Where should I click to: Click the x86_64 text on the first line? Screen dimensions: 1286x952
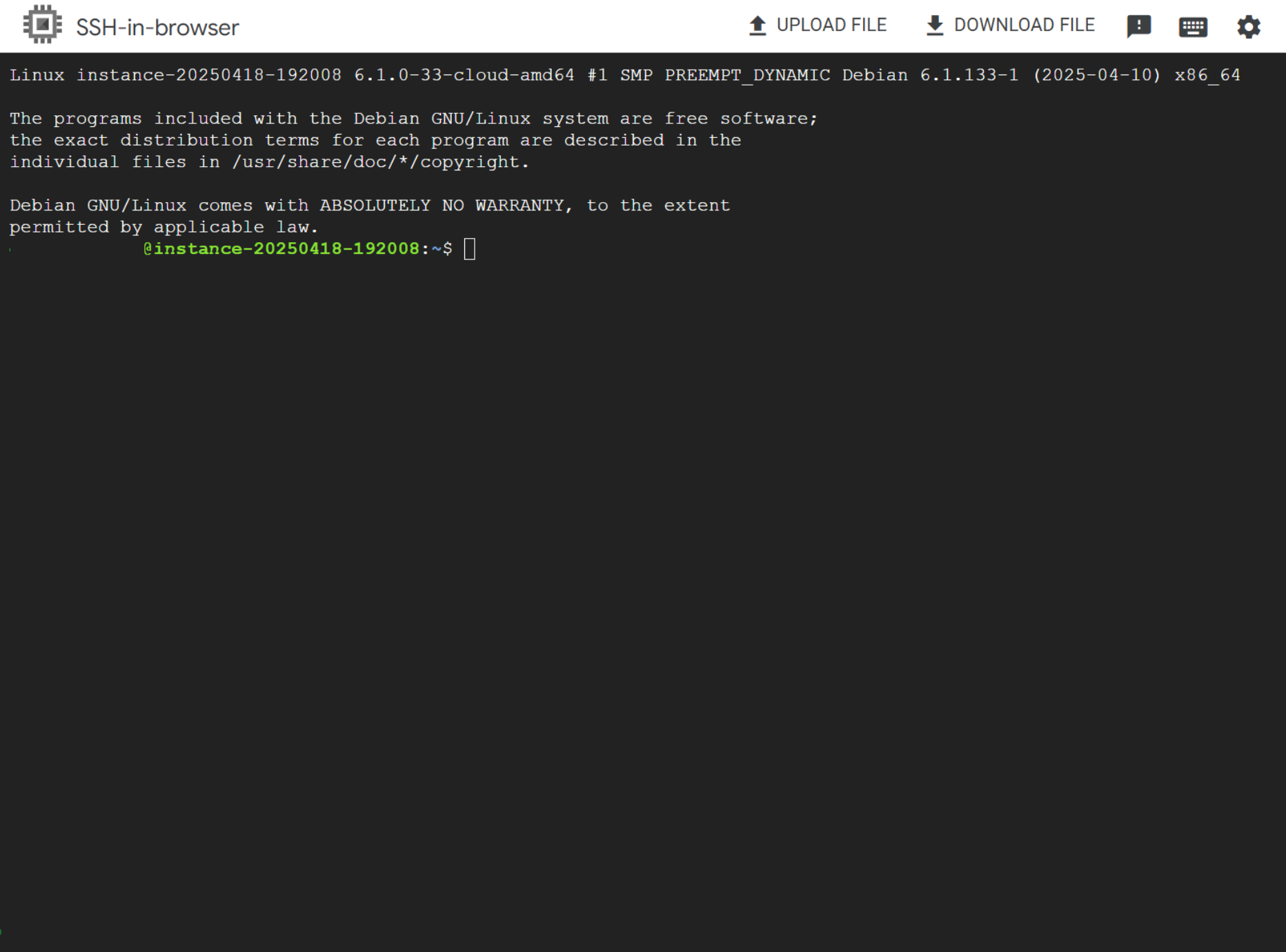[1207, 75]
